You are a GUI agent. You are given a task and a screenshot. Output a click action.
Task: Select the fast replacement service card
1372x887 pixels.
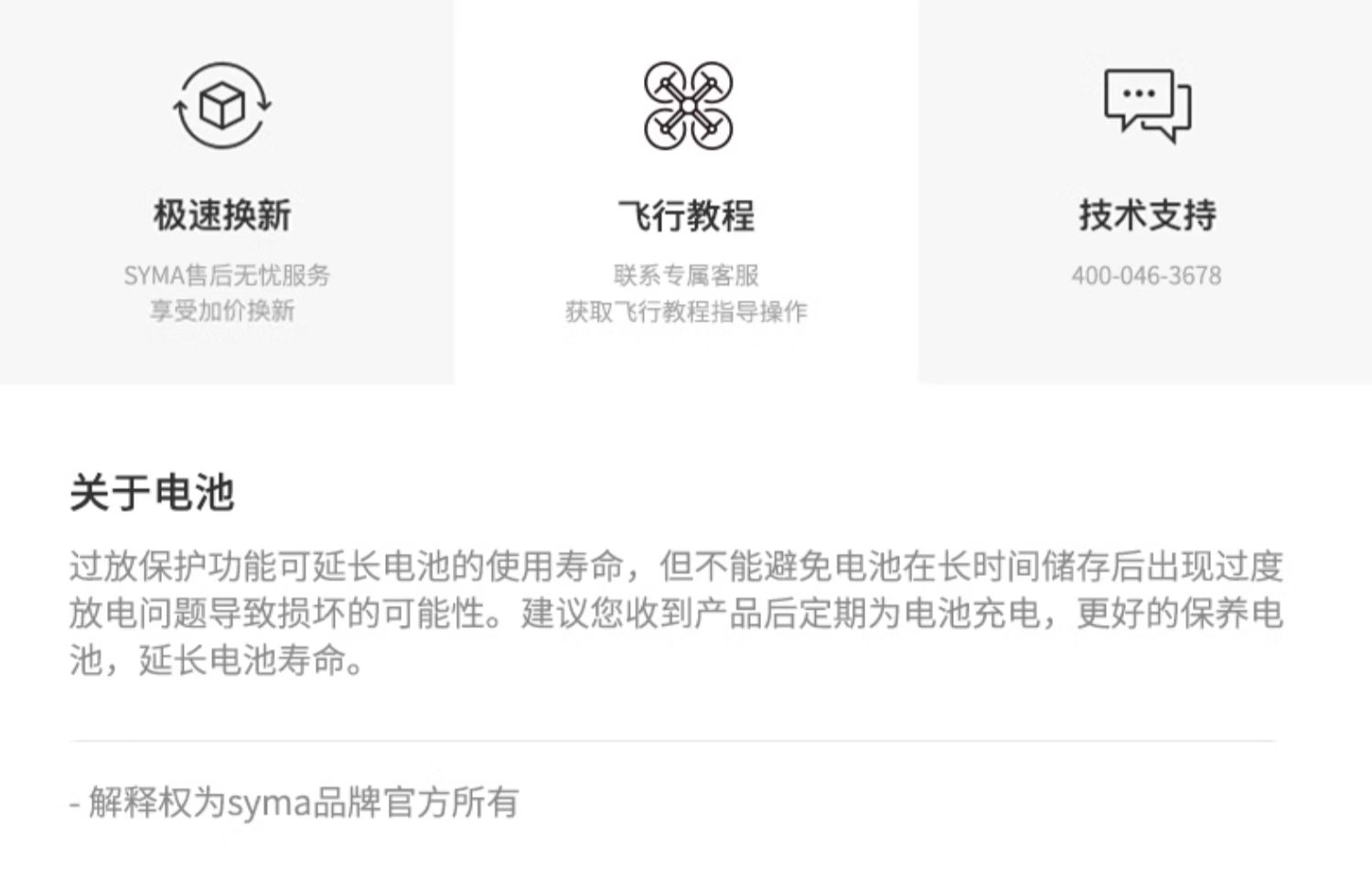pyautogui.click(x=227, y=192)
